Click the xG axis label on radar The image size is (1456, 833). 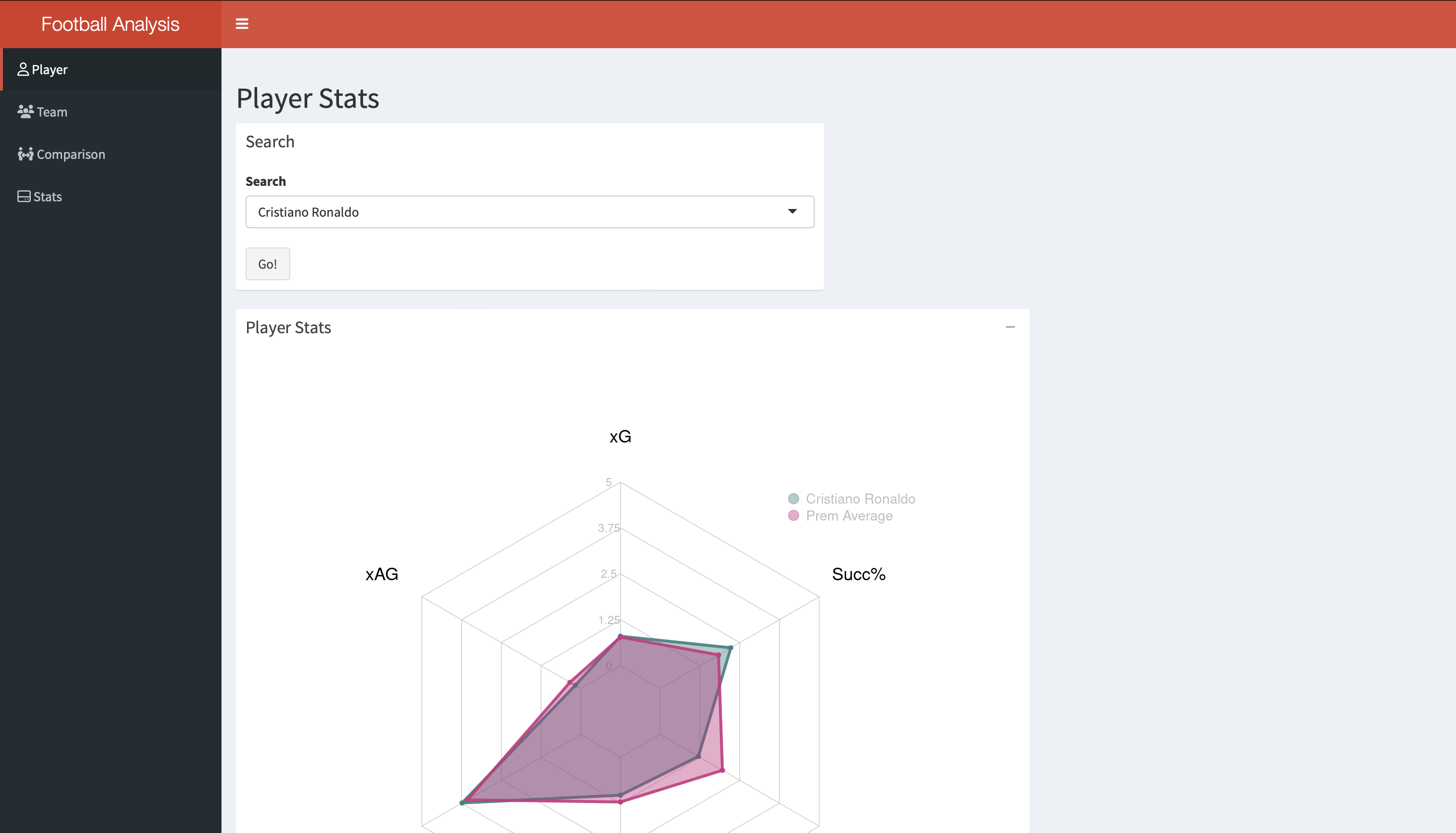click(x=620, y=437)
